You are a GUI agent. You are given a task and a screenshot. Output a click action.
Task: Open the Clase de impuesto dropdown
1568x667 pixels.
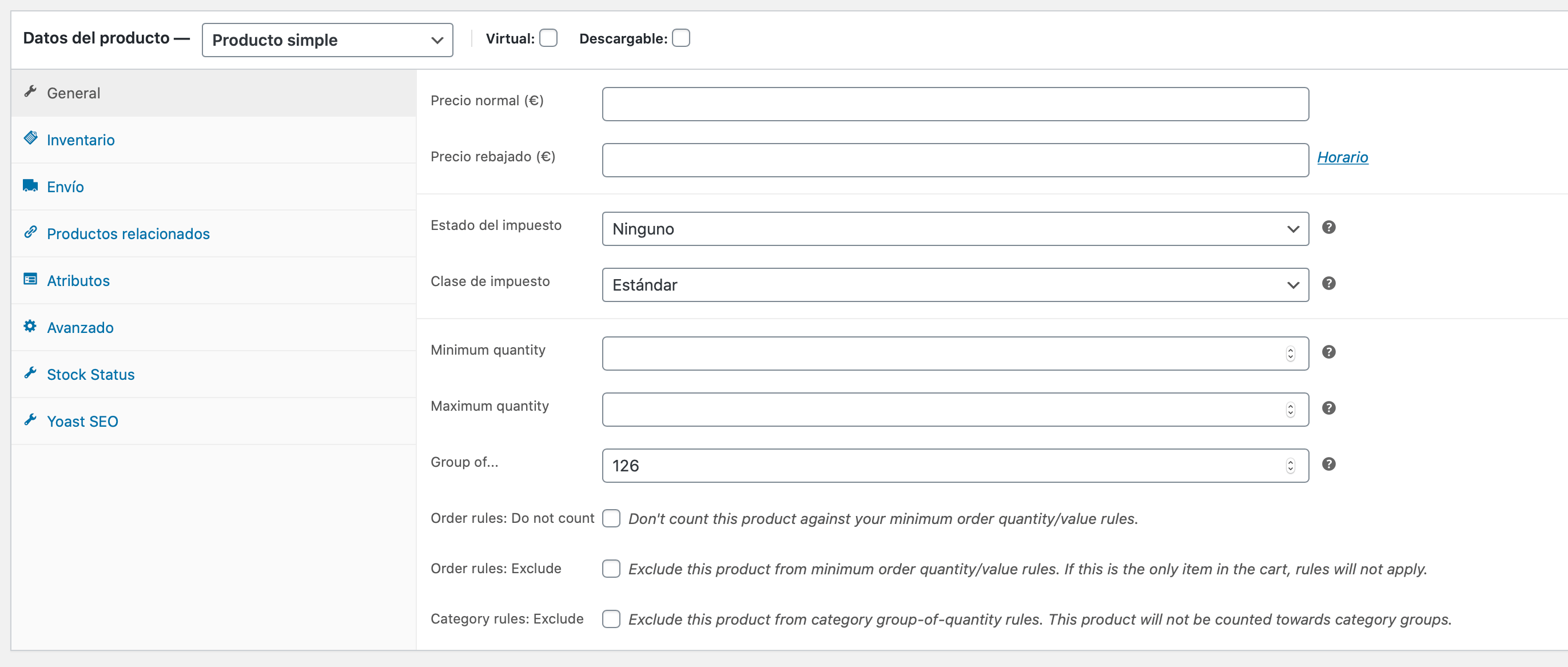pos(955,285)
